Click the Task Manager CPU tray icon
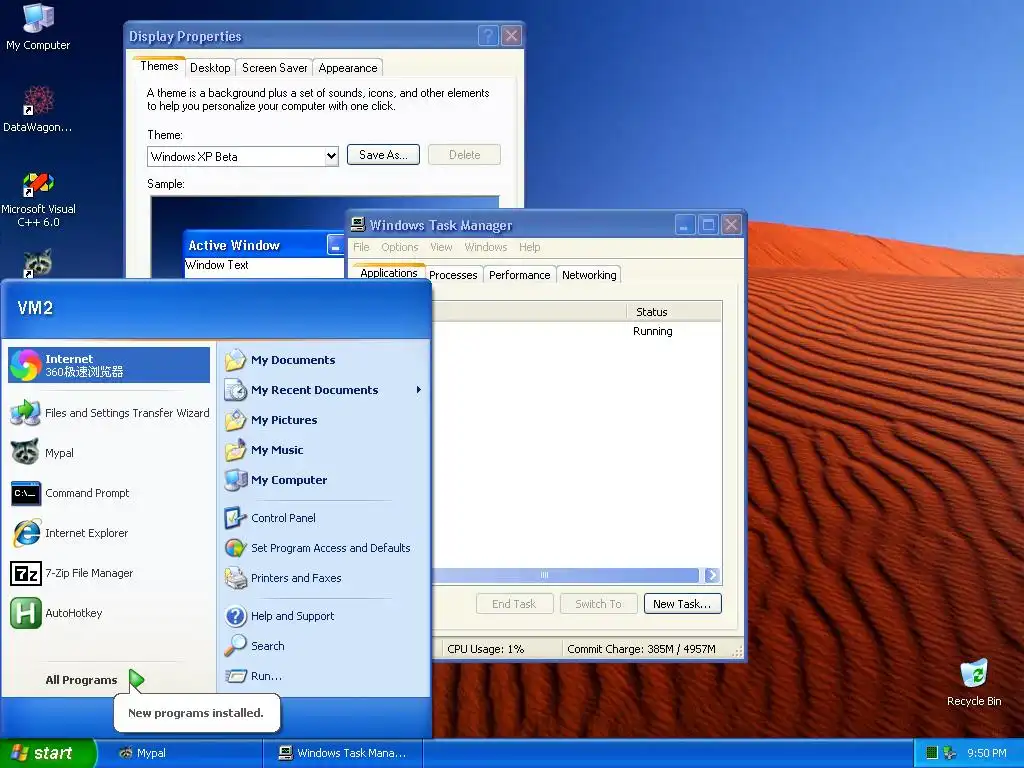This screenshot has height=768, width=1024. [932, 753]
